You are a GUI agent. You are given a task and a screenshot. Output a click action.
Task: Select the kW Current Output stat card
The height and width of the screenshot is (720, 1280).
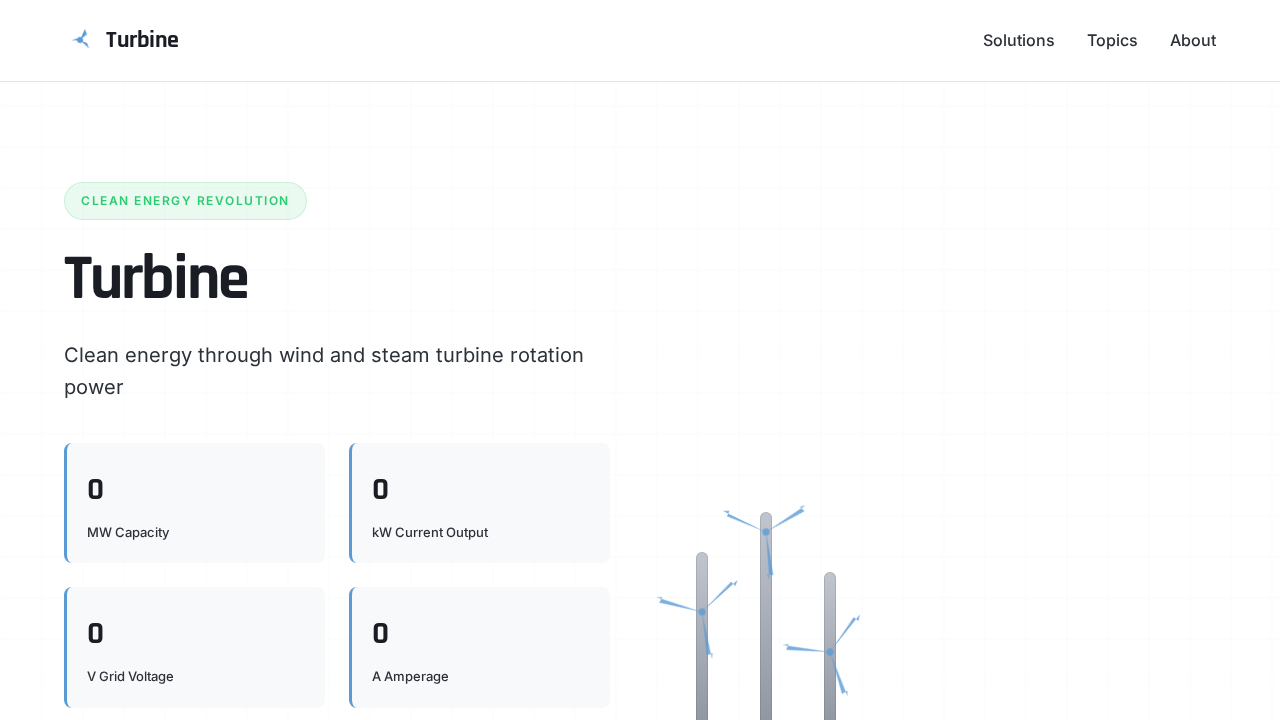480,503
